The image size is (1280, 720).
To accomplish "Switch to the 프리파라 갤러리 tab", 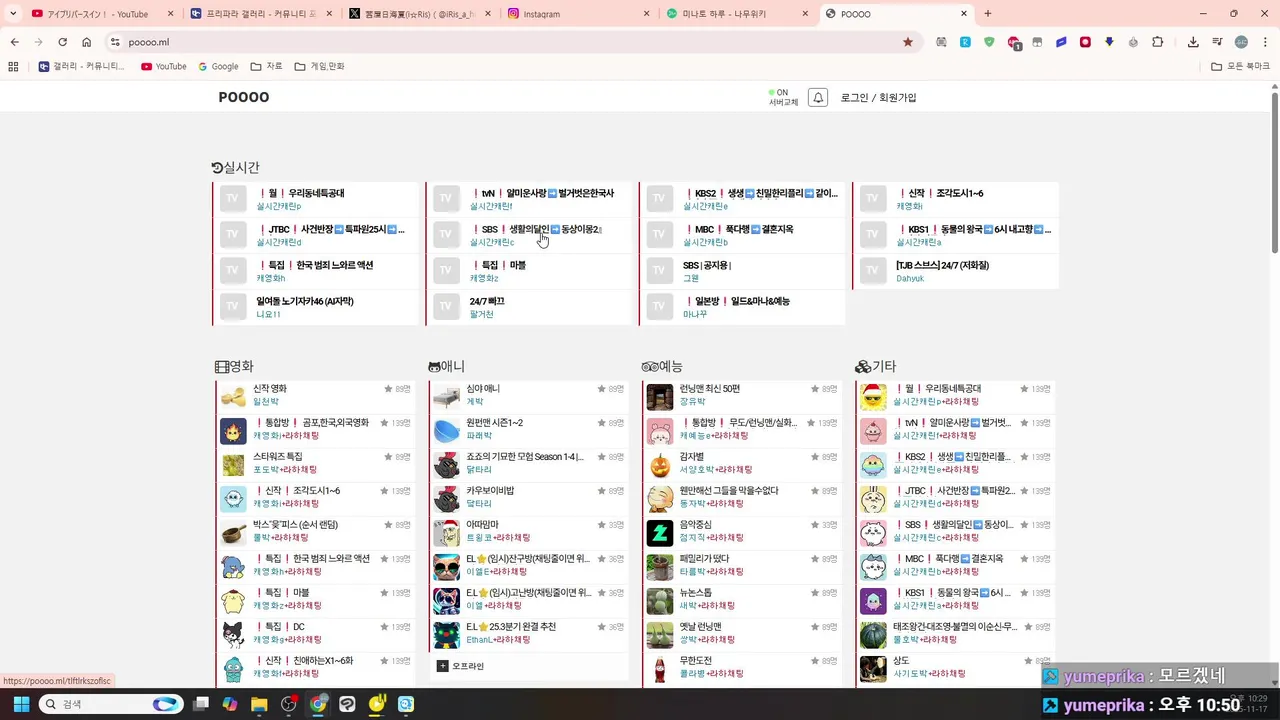I will (x=260, y=14).
